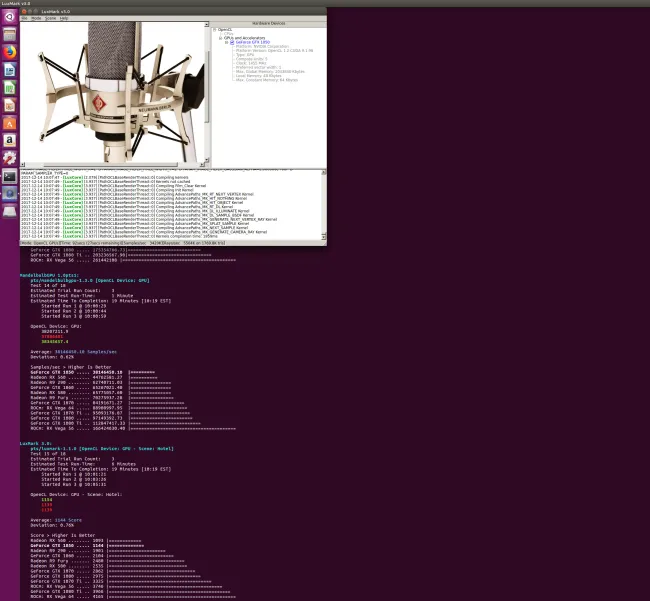Viewport: 650px width, 601px height.
Task: Open the removable drive dock icon
Action: [x=10, y=212]
